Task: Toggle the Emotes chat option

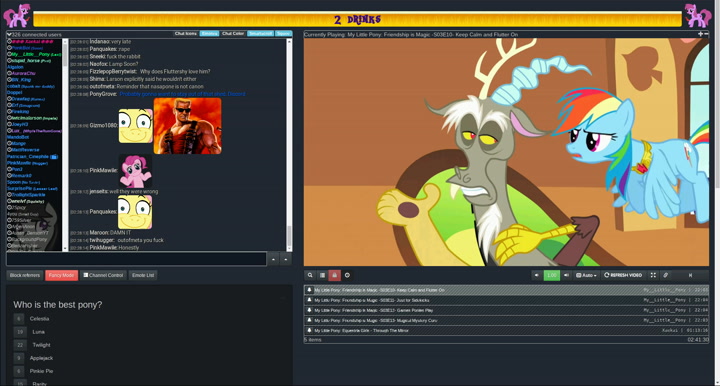Action: 209,34
